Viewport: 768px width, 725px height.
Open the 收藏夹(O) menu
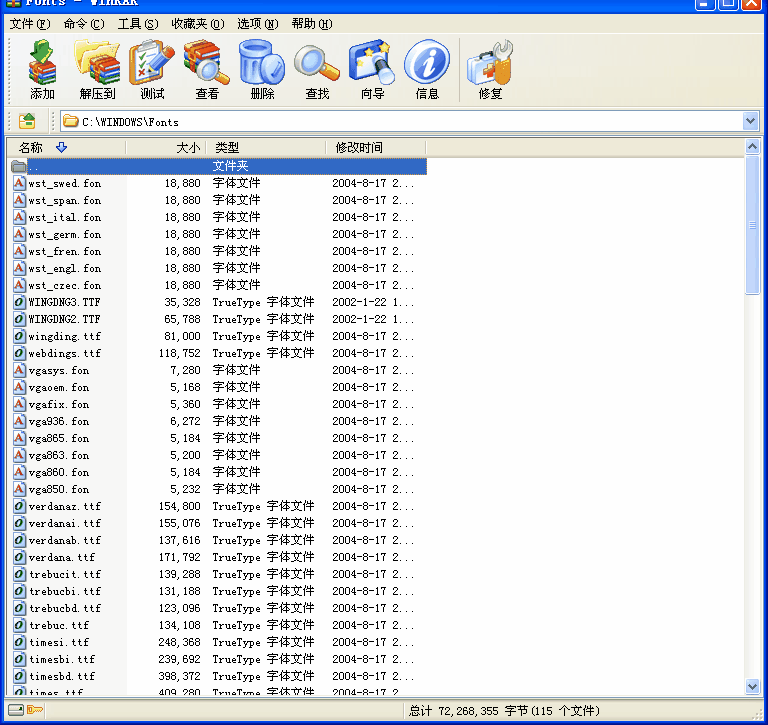point(198,24)
